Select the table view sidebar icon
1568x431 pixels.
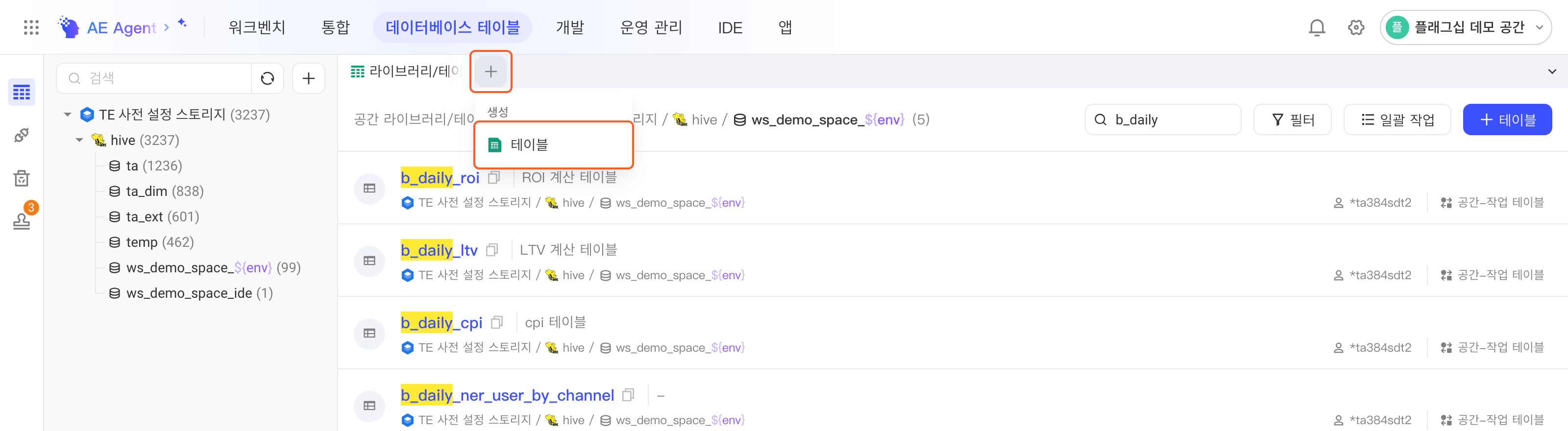click(21, 93)
